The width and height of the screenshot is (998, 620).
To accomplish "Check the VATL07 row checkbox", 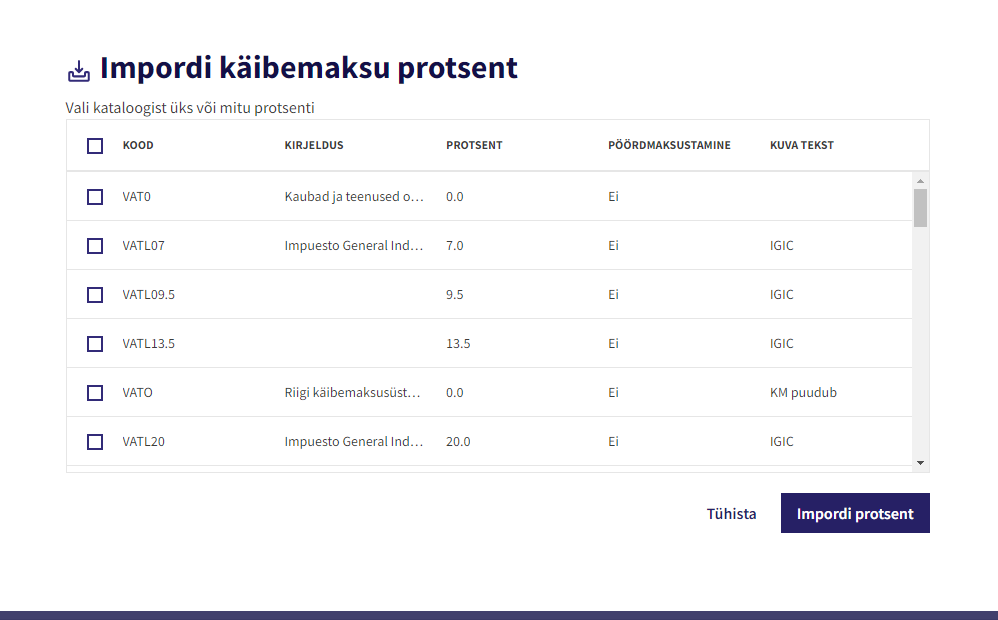I will (x=95, y=246).
